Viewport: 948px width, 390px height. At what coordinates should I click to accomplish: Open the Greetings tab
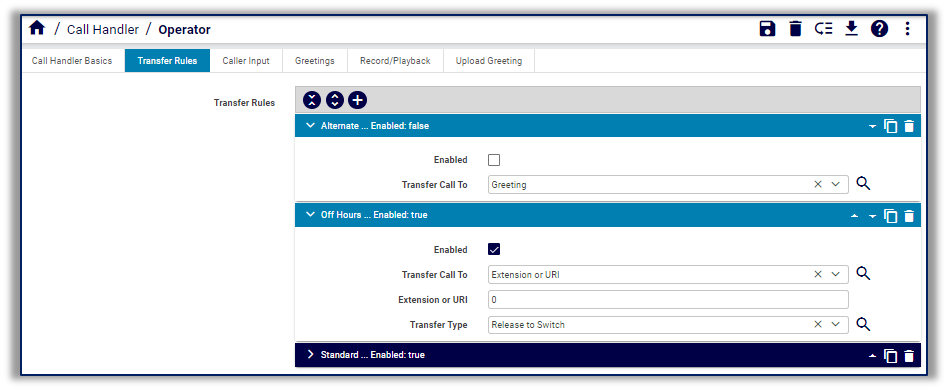pyautogui.click(x=315, y=60)
